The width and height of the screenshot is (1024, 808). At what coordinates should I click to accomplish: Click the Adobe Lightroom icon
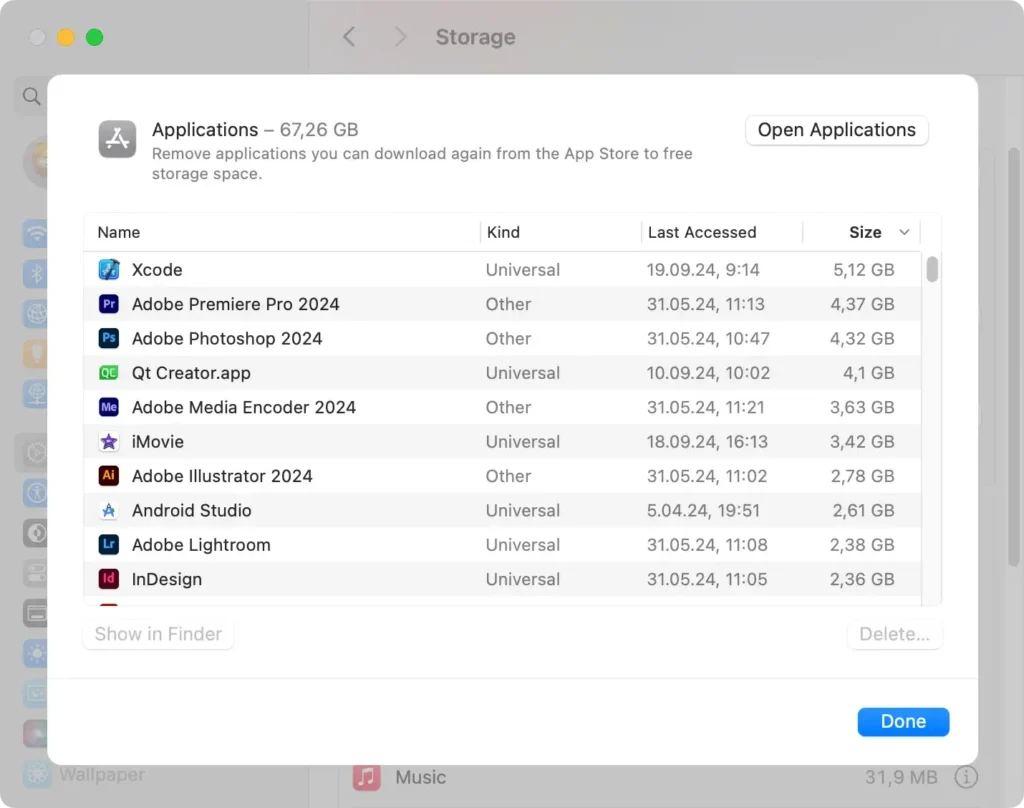click(x=109, y=545)
